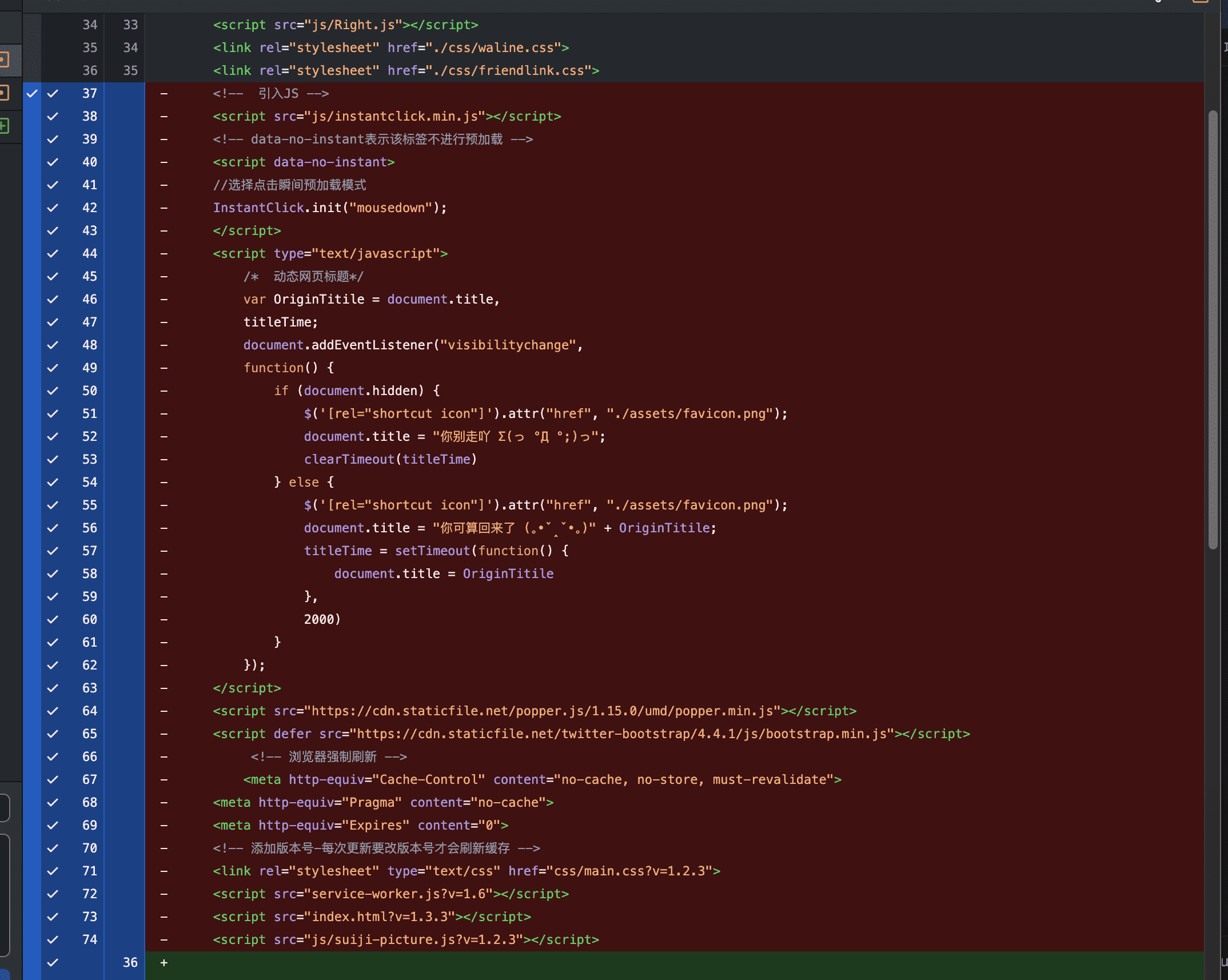Image resolution: width=1228 pixels, height=980 pixels.
Task: Click the '动态网页标题' comment line
Action: 304,276
